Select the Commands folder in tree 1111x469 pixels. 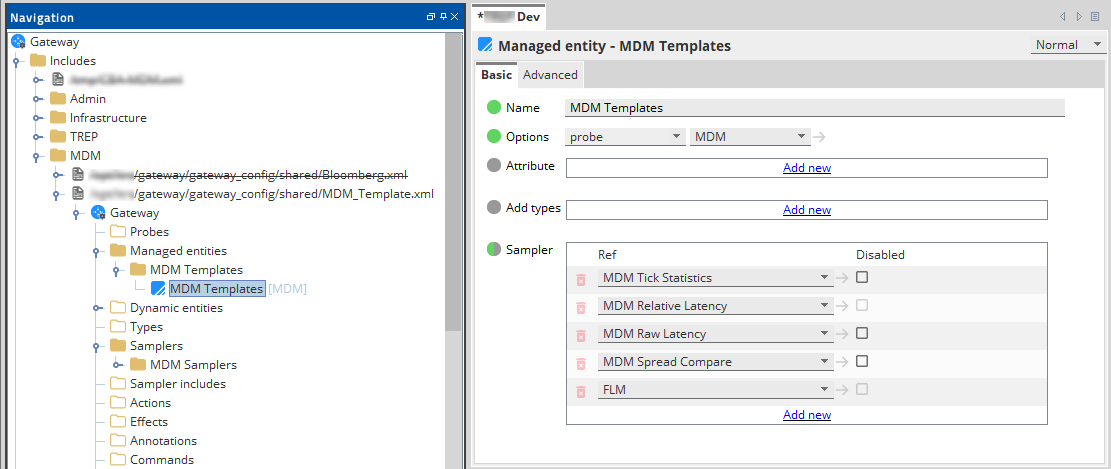163,460
